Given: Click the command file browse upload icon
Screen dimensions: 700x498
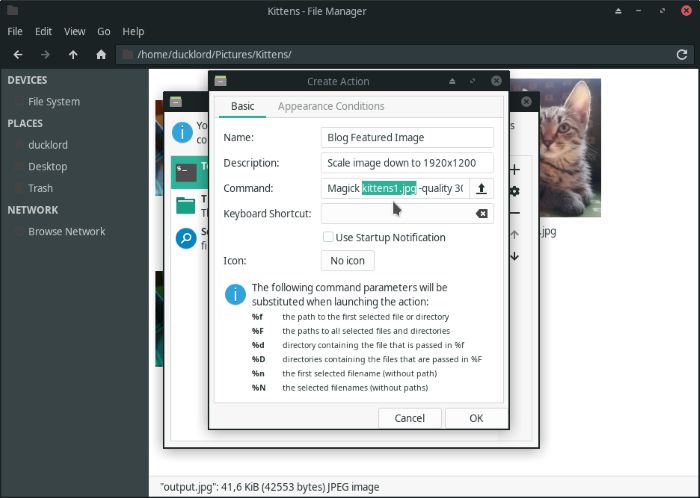Looking at the screenshot, I should click(481, 188).
